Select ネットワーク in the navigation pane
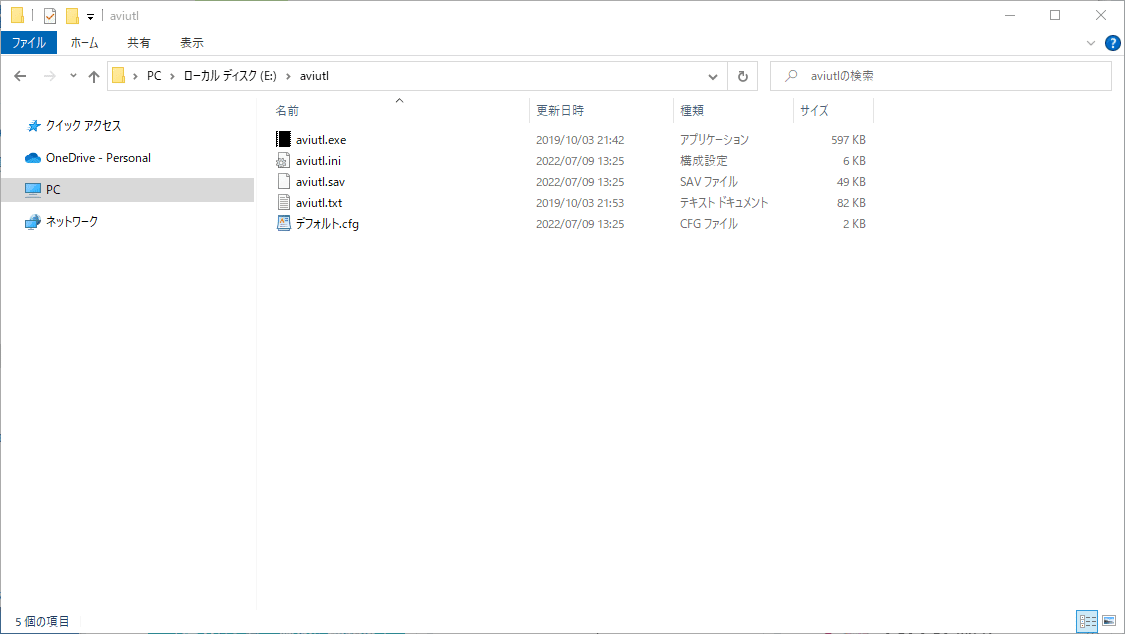Viewport: 1125px width, 634px height. click(x=72, y=222)
